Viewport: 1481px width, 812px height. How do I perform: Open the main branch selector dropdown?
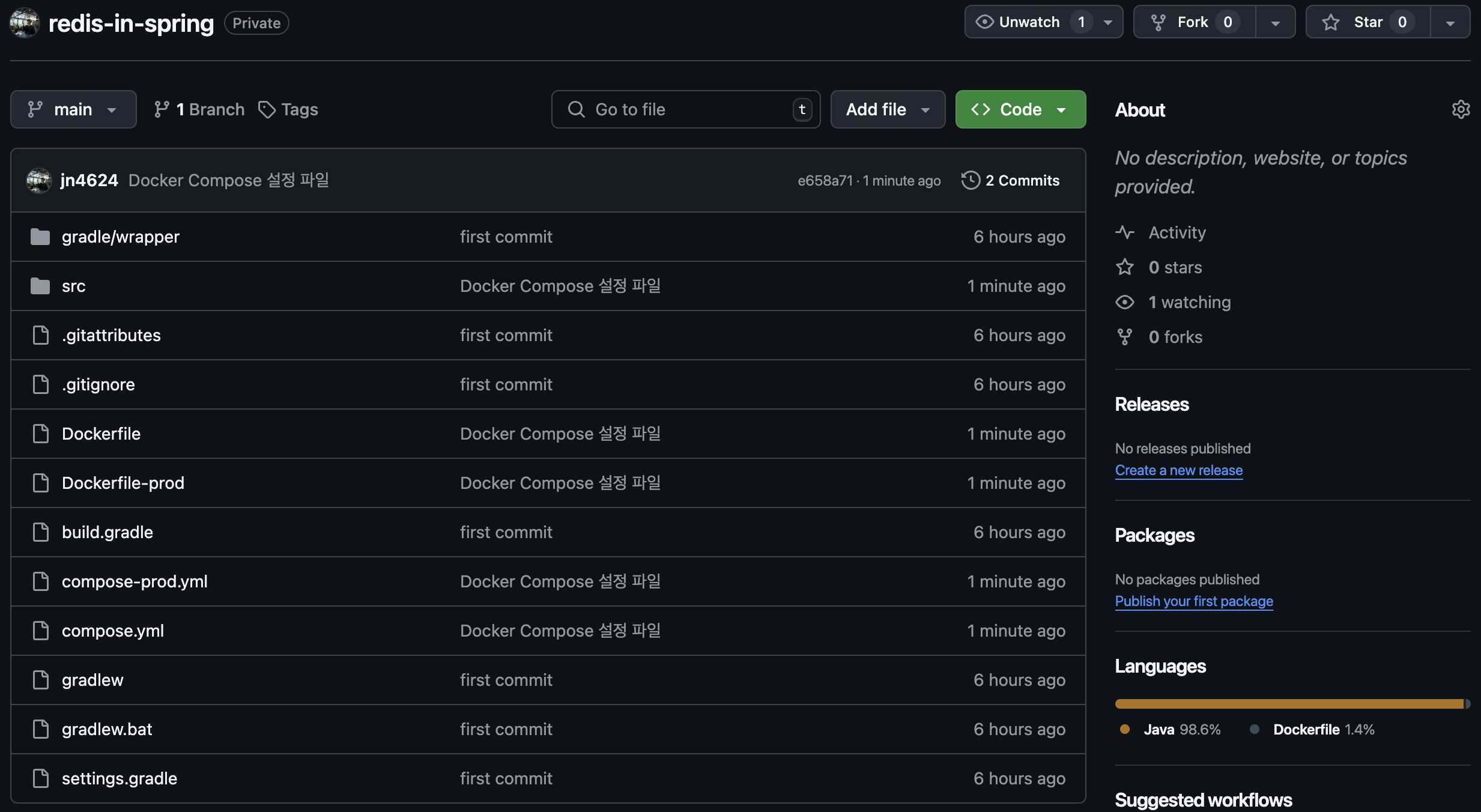[73, 109]
